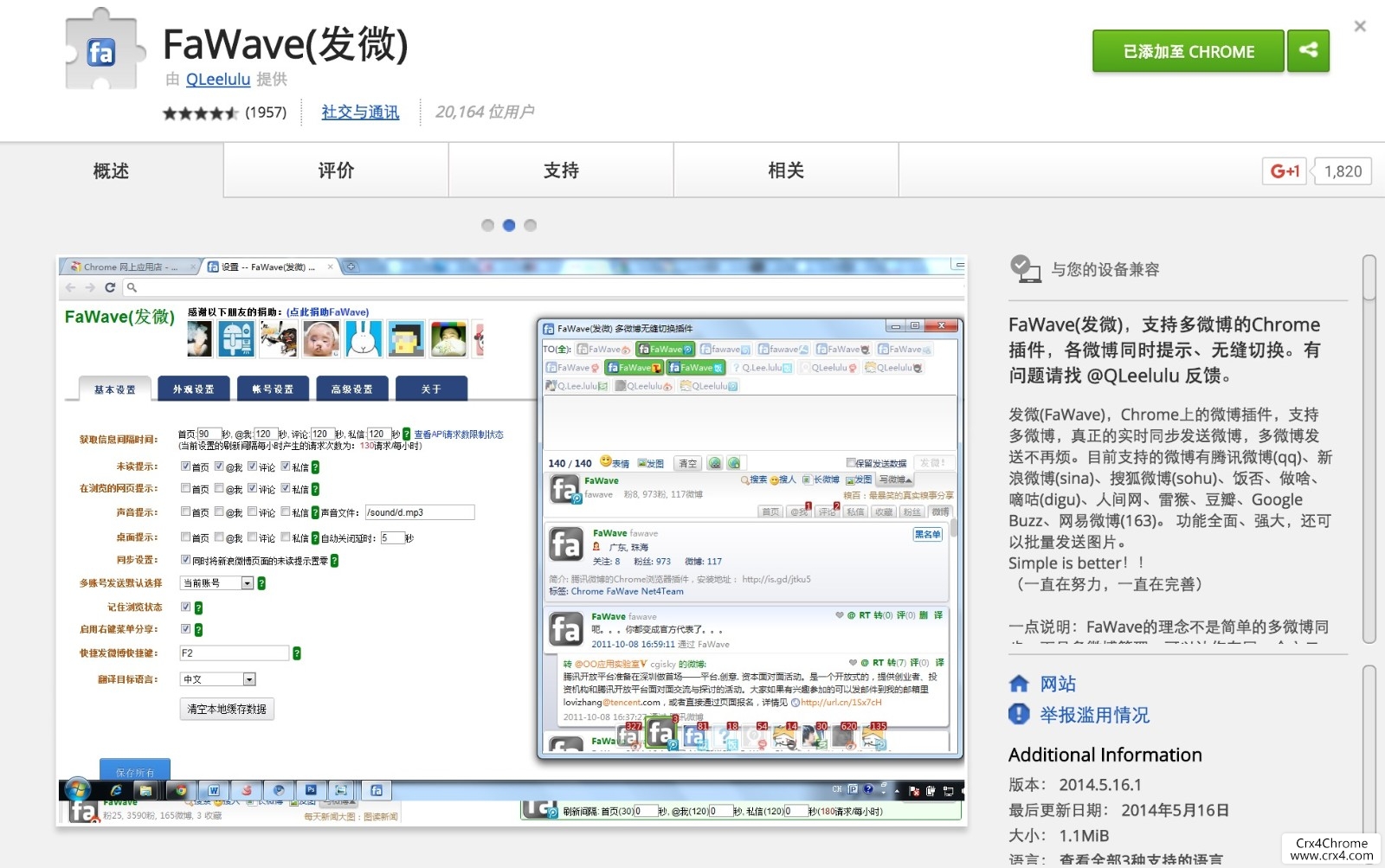The height and width of the screenshot is (868, 1385).
Task: Select the third screenshot carousel dot
Action: point(531,225)
